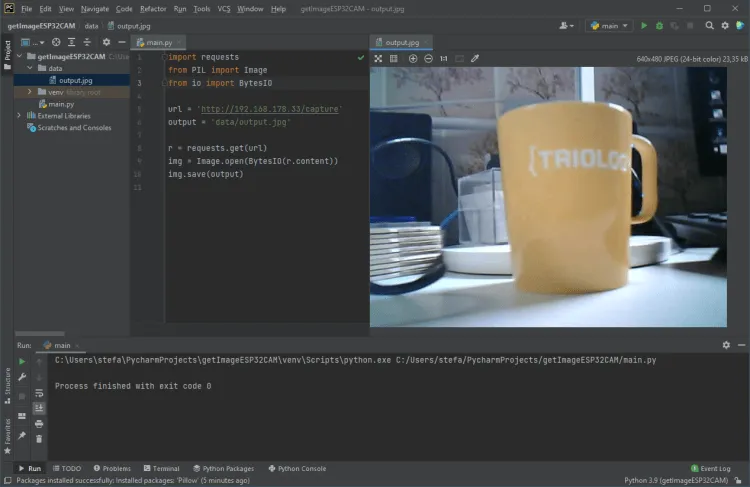This screenshot has width=750, height=487.
Task: Open the TODO tool window
Action: tap(67, 468)
